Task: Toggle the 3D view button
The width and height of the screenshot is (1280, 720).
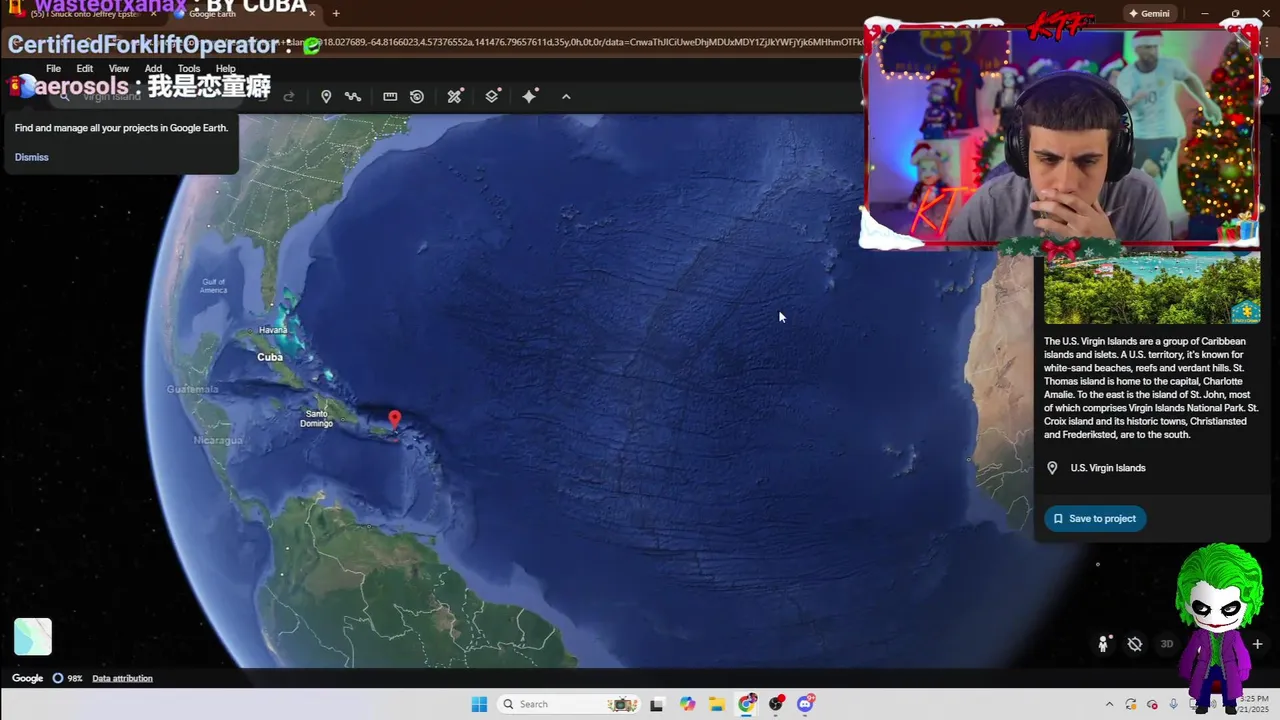Action: (1166, 644)
